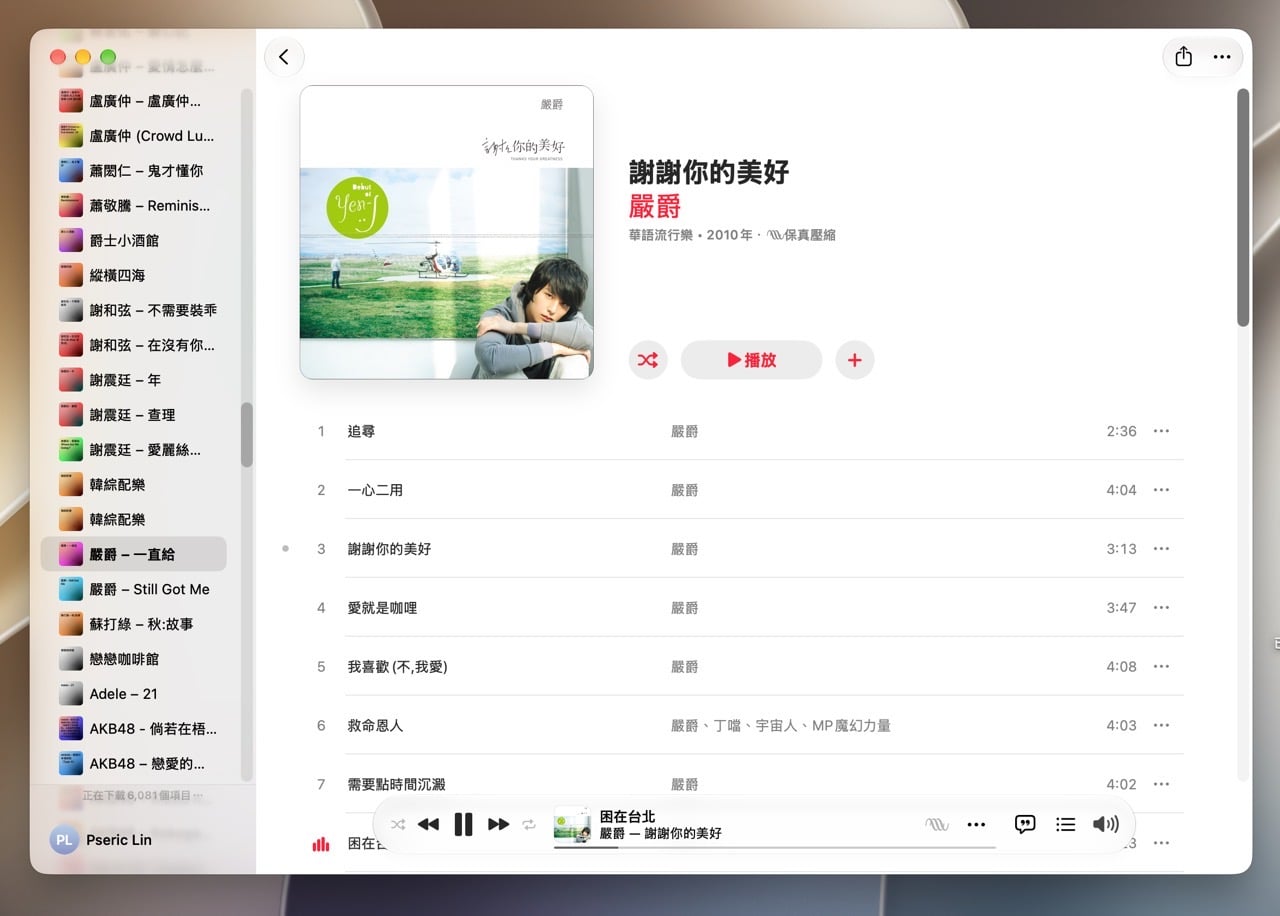Toggle repeat in the playback bar
The height and width of the screenshot is (916, 1280).
[529, 824]
